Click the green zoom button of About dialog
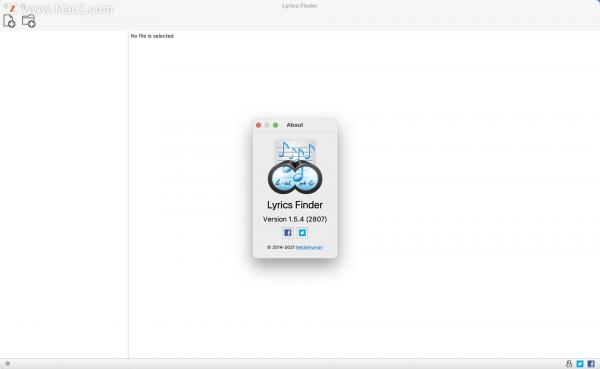Viewport: 600px width, 369px height. click(275, 125)
